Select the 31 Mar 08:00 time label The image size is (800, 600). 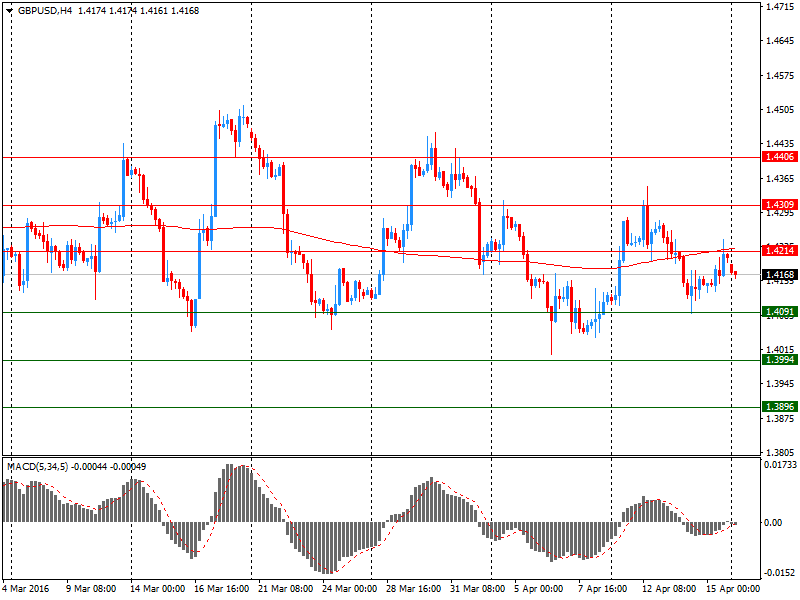[478, 589]
